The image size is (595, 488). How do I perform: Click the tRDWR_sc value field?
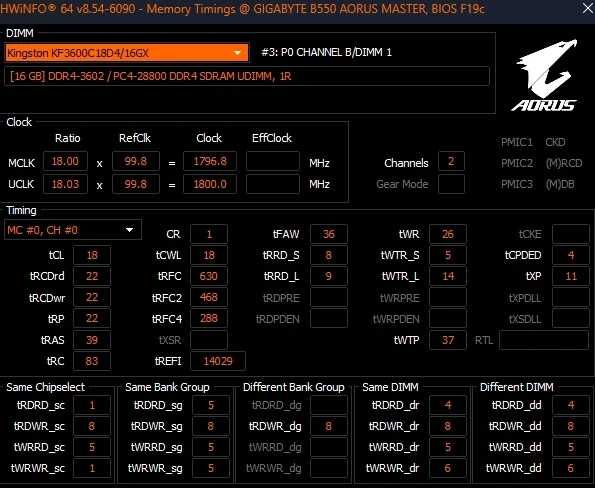[x=92, y=426]
